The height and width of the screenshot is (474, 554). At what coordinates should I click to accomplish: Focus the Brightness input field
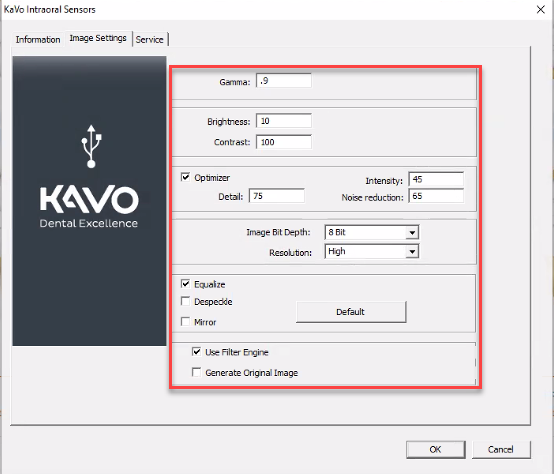[284, 121]
